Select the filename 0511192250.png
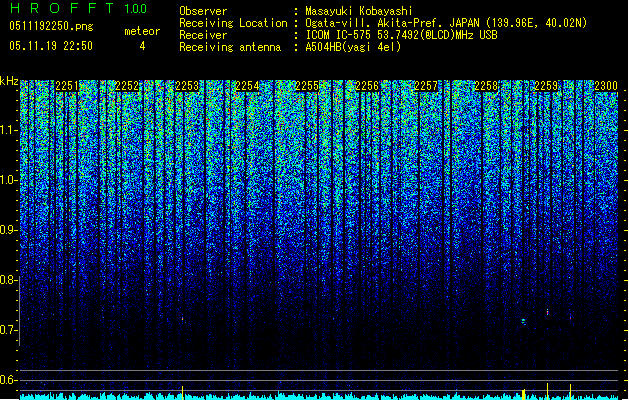Image resolution: width=629 pixels, height=400 pixels. (x=51, y=26)
